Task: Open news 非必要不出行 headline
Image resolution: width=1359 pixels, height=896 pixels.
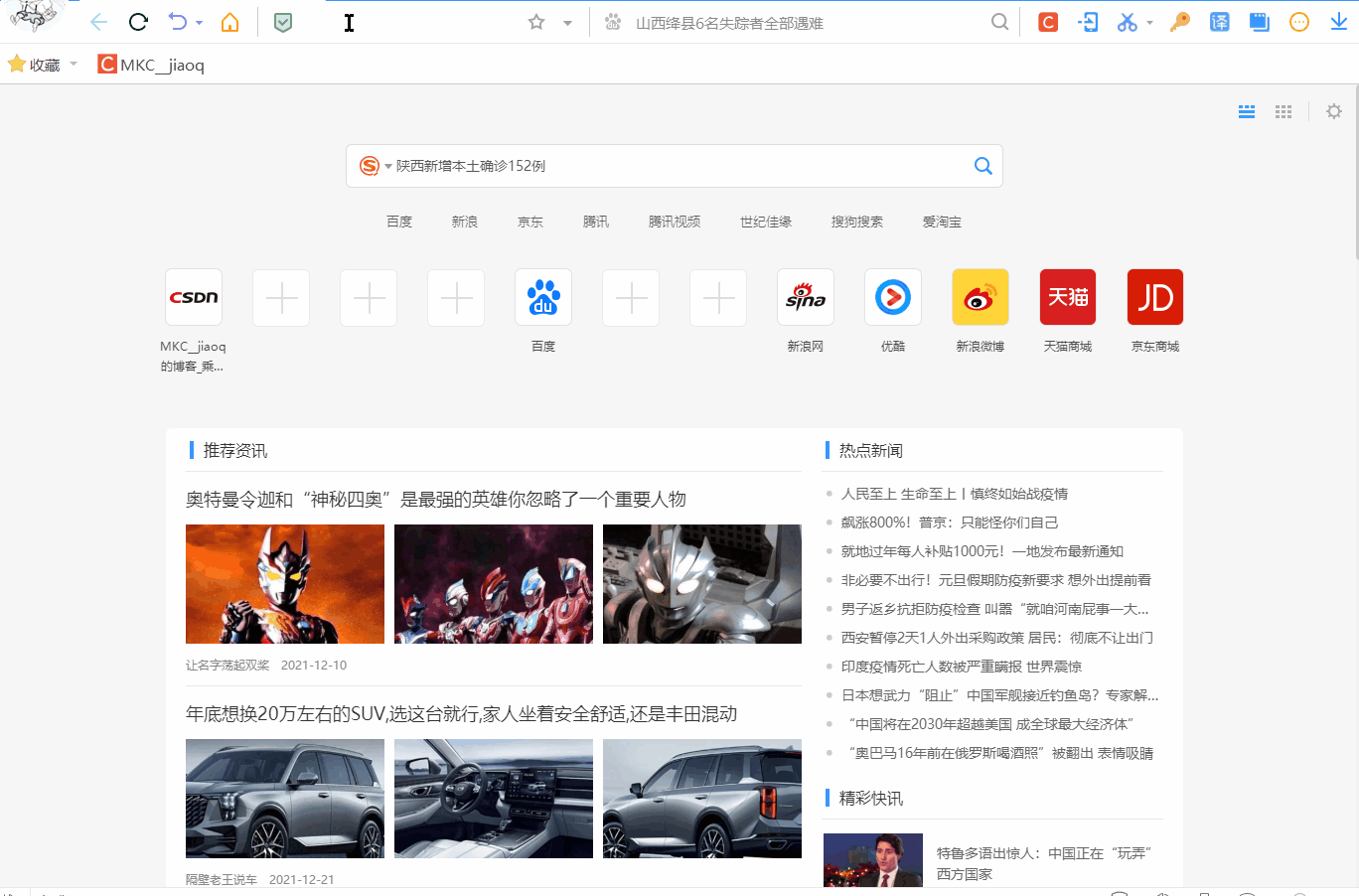Action: [995, 580]
